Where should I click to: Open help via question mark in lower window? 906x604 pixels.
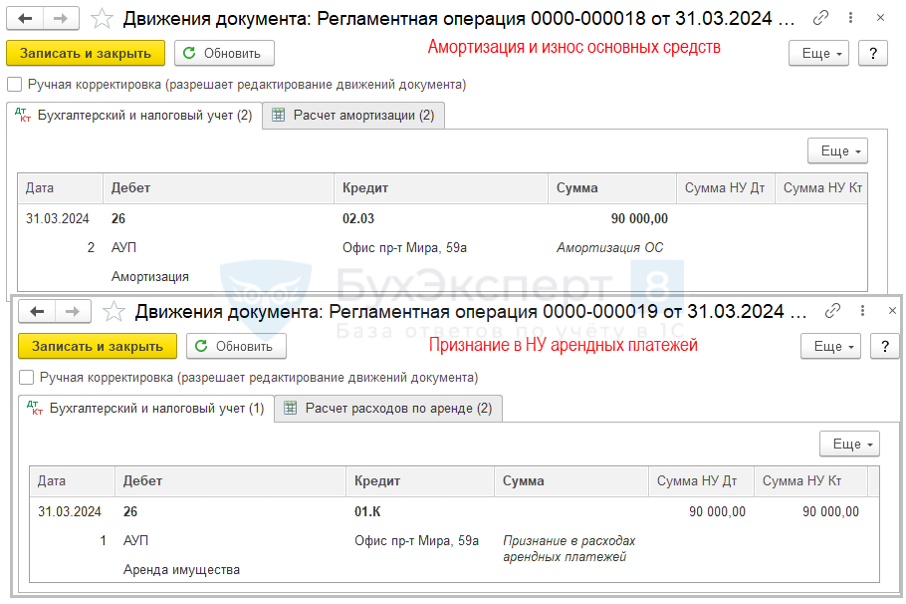tap(884, 346)
